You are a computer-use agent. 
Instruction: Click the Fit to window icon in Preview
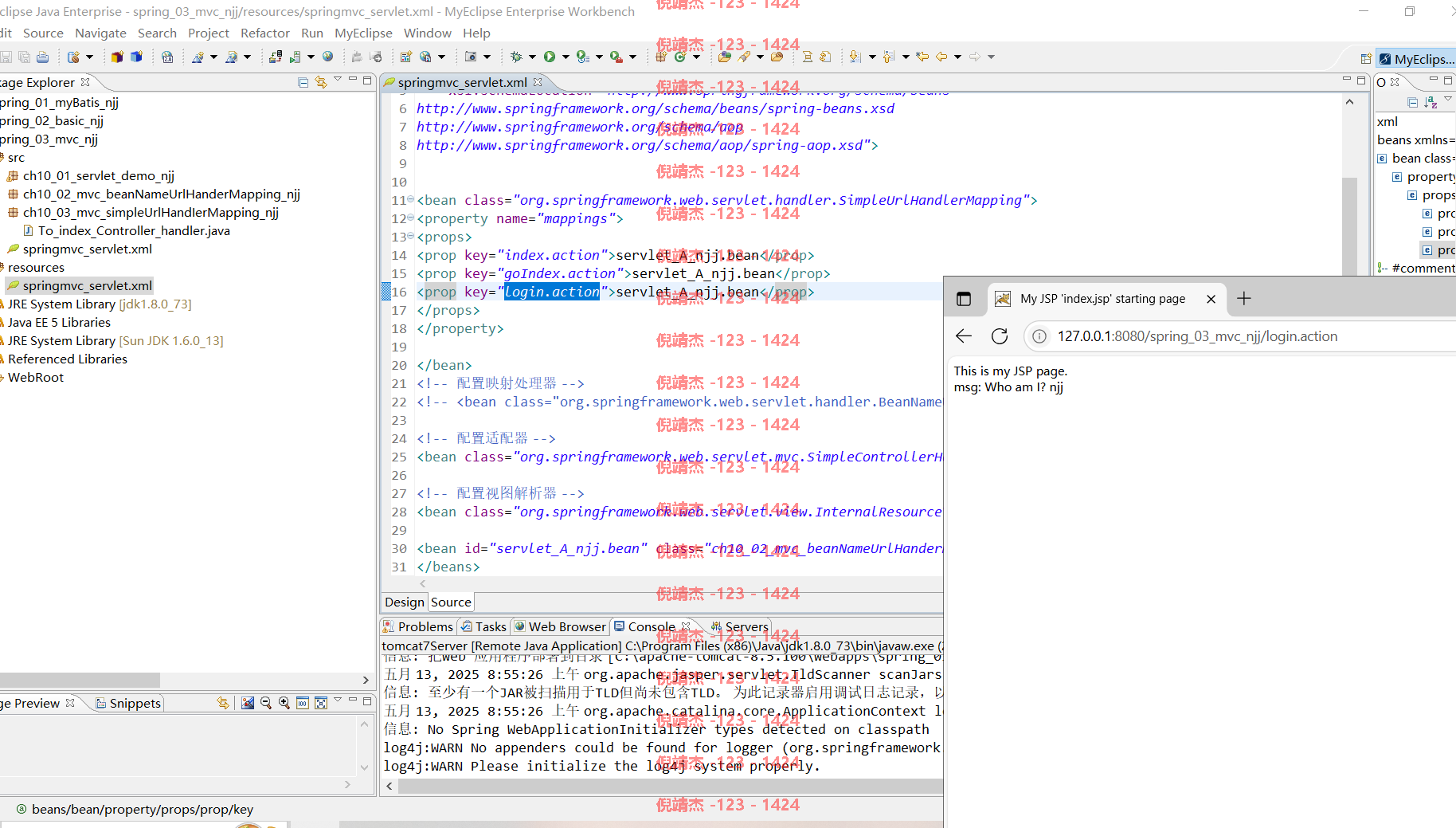coord(321,703)
